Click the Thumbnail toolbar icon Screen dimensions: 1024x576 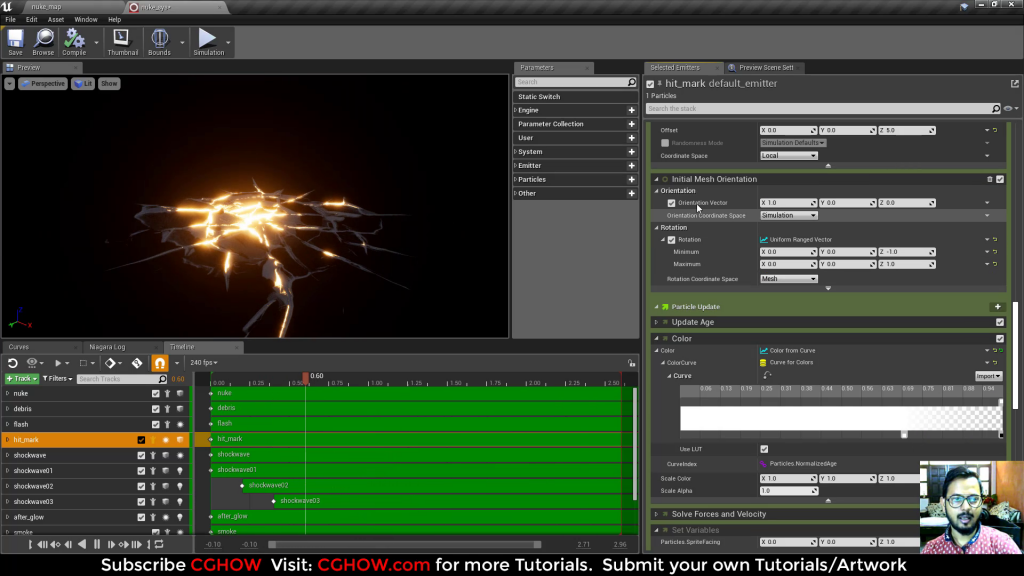click(122, 40)
